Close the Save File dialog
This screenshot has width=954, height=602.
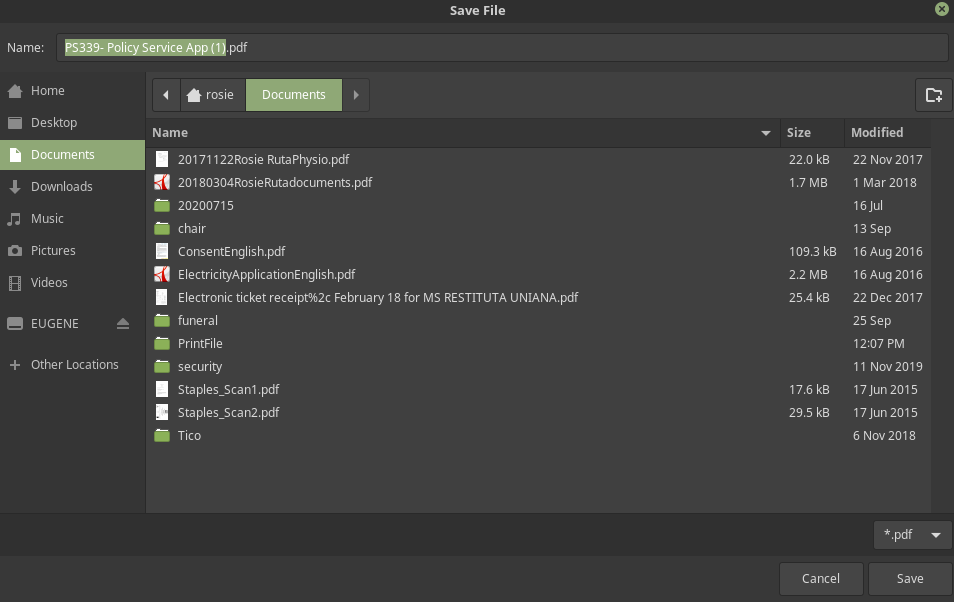(941, 9)
